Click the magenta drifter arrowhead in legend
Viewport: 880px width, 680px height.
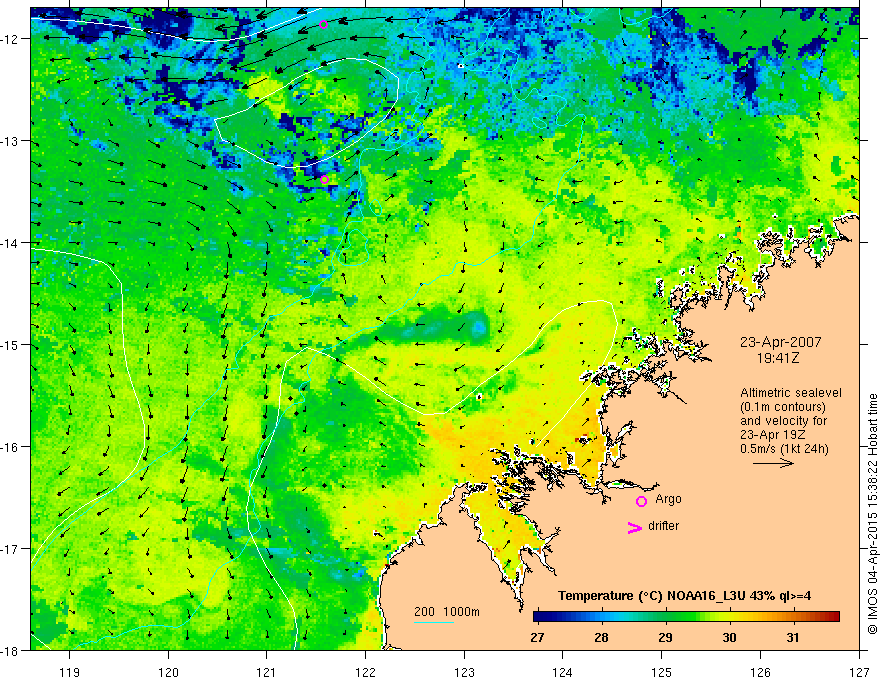point(634,528)
